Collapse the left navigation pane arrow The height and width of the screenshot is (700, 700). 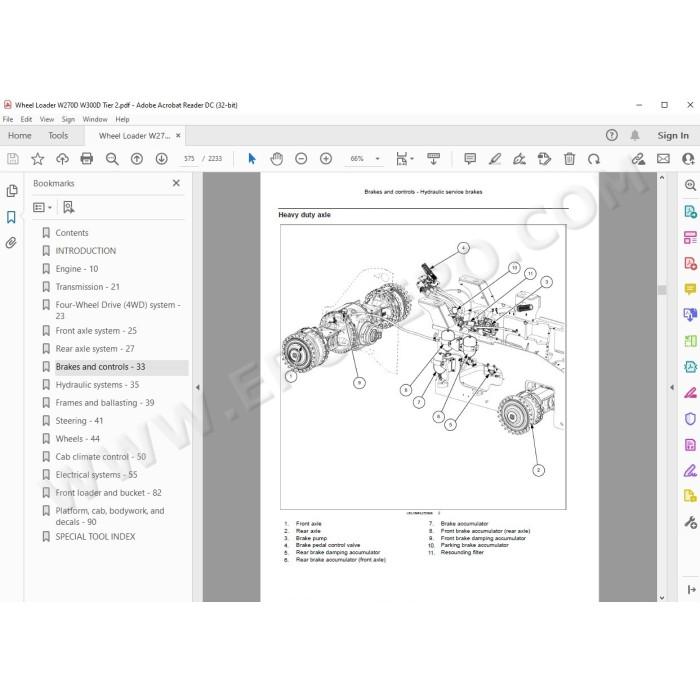(197, 388)
